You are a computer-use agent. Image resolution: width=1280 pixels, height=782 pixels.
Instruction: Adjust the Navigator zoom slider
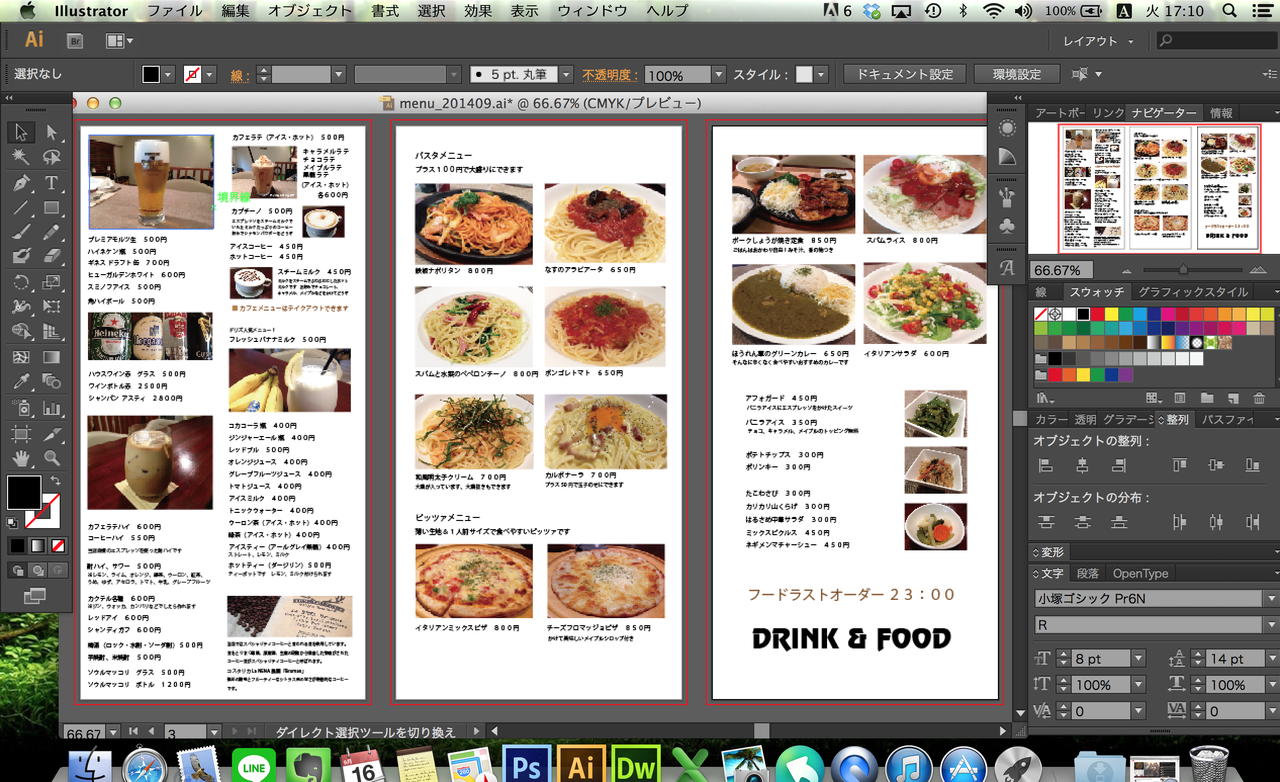1183,270
